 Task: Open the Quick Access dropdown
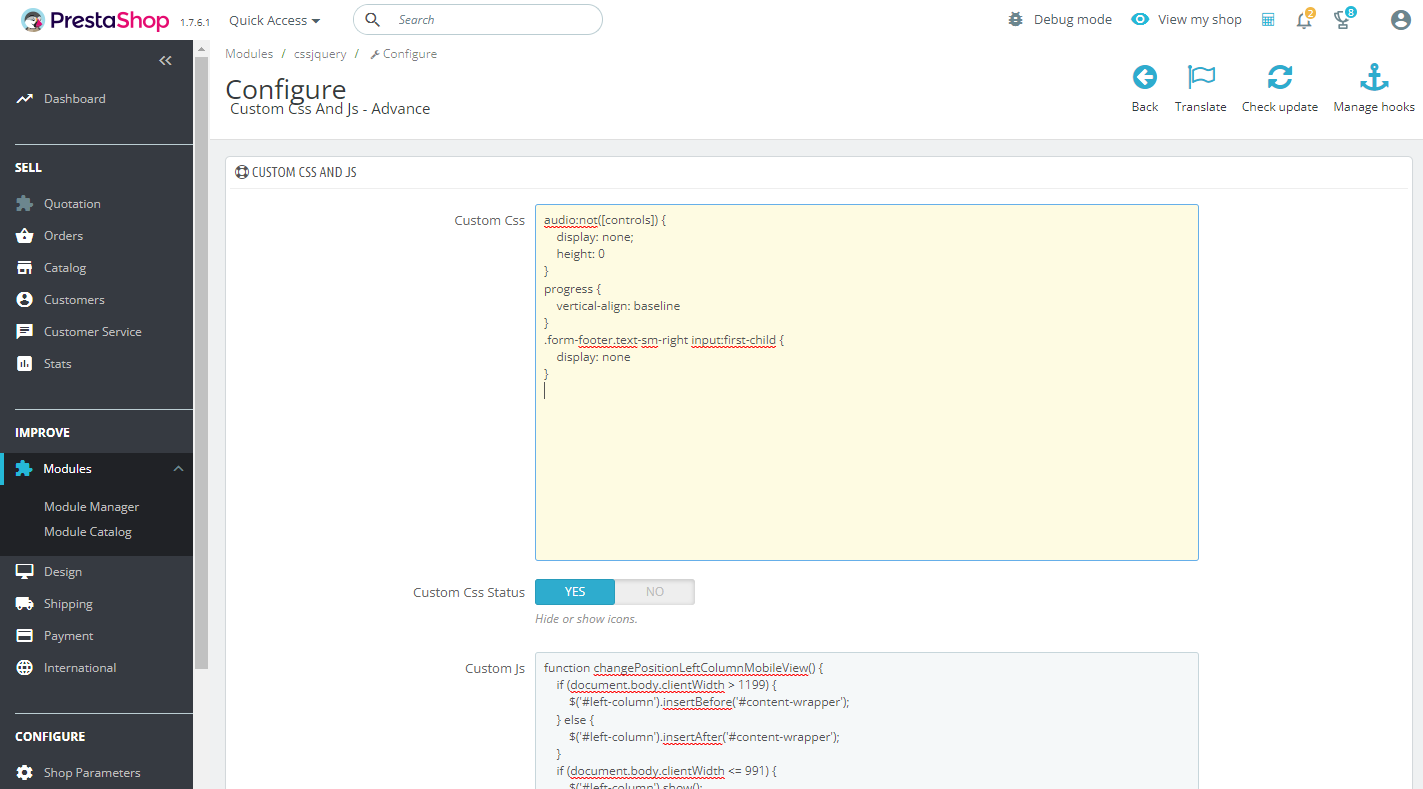(275, 20)
